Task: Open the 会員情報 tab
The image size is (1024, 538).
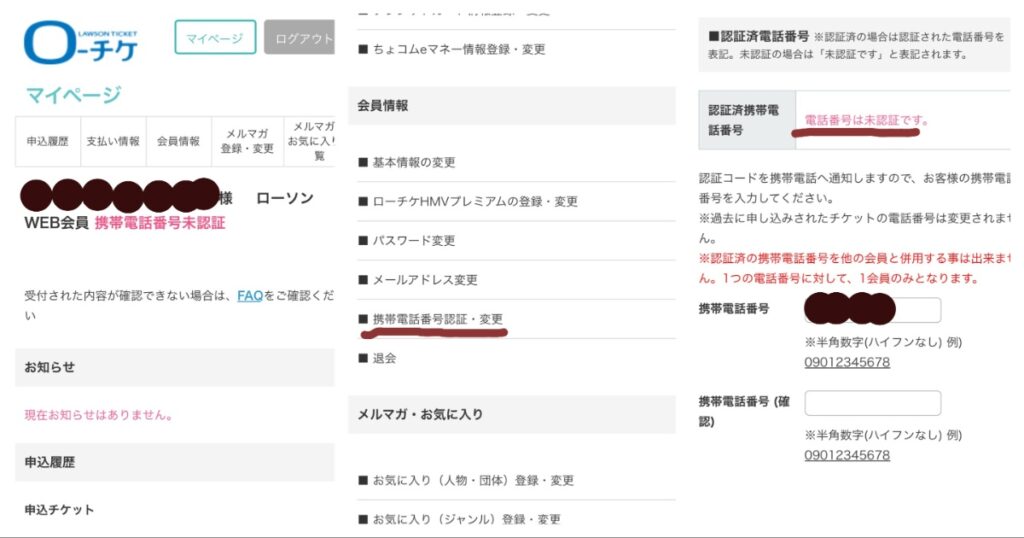Action: coord(178,142)
